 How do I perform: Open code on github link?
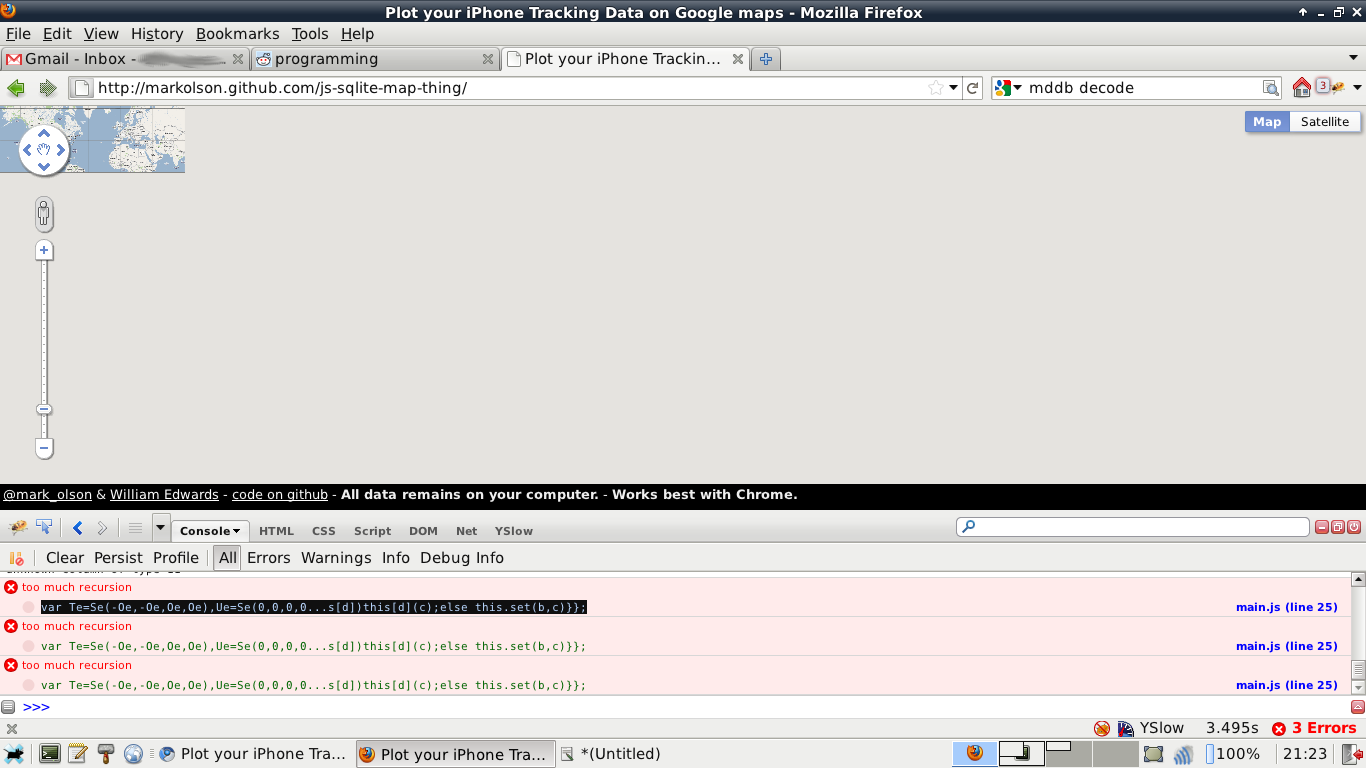[280, 495]
